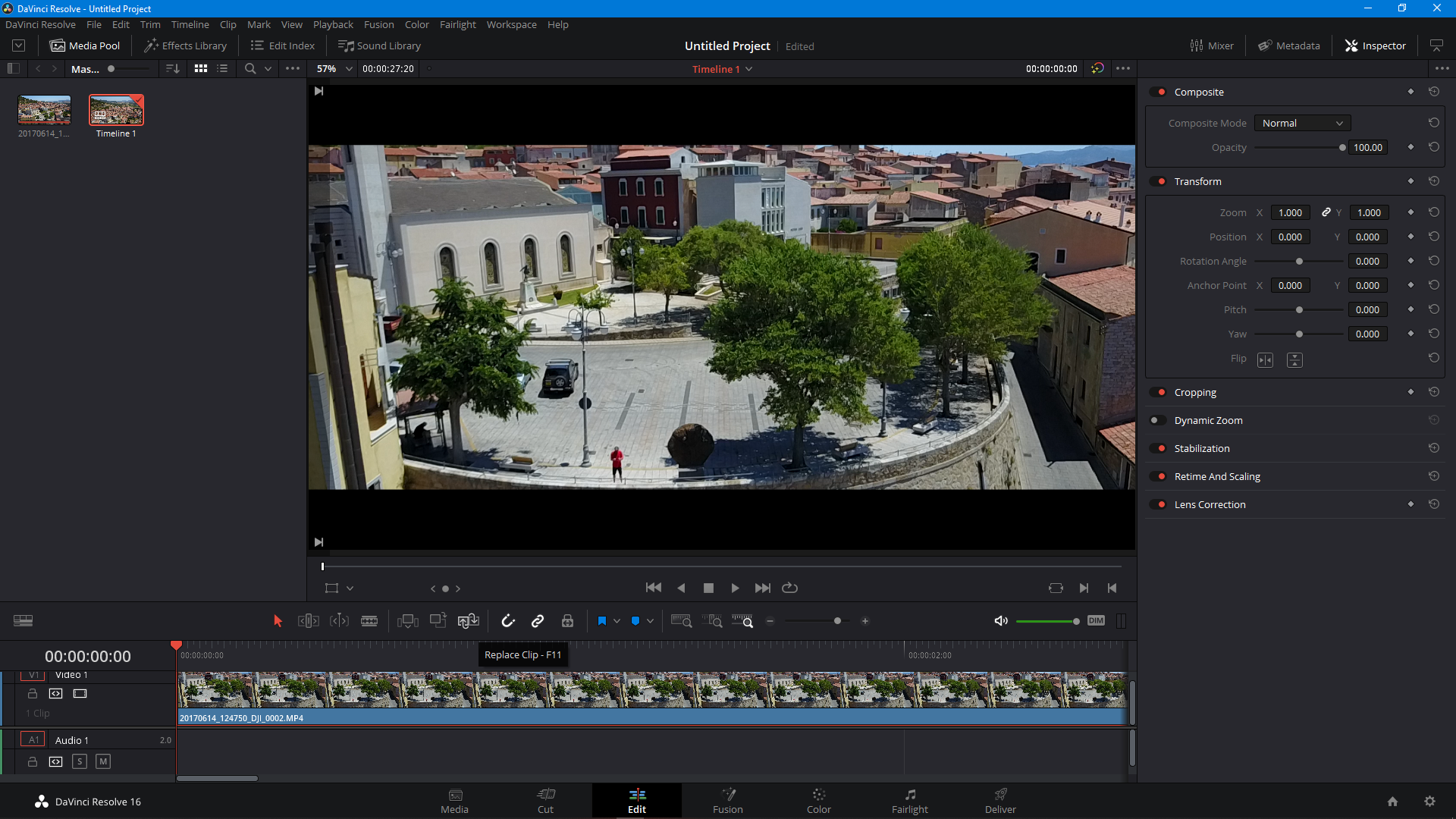Open the Sound Library panel

379,45
